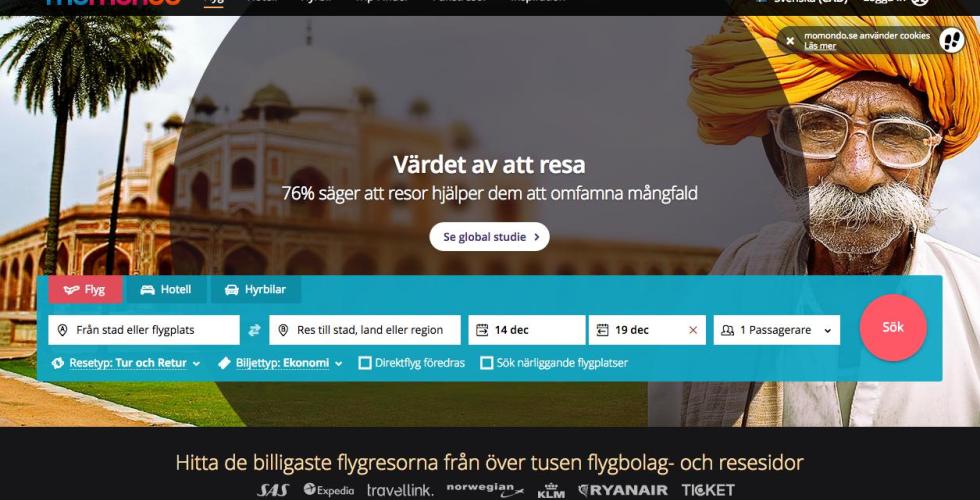Click the return date calendar icon
Image resolution: width=980 pixels, height=500 pixels.
click(602, 330)
